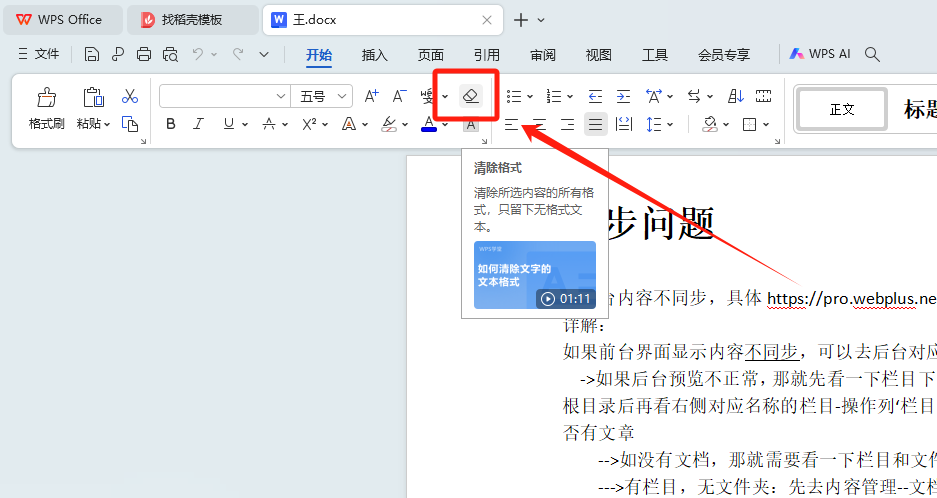Click the Print icon in quick toolbar
937x498 pixels.
coord(144,54)
